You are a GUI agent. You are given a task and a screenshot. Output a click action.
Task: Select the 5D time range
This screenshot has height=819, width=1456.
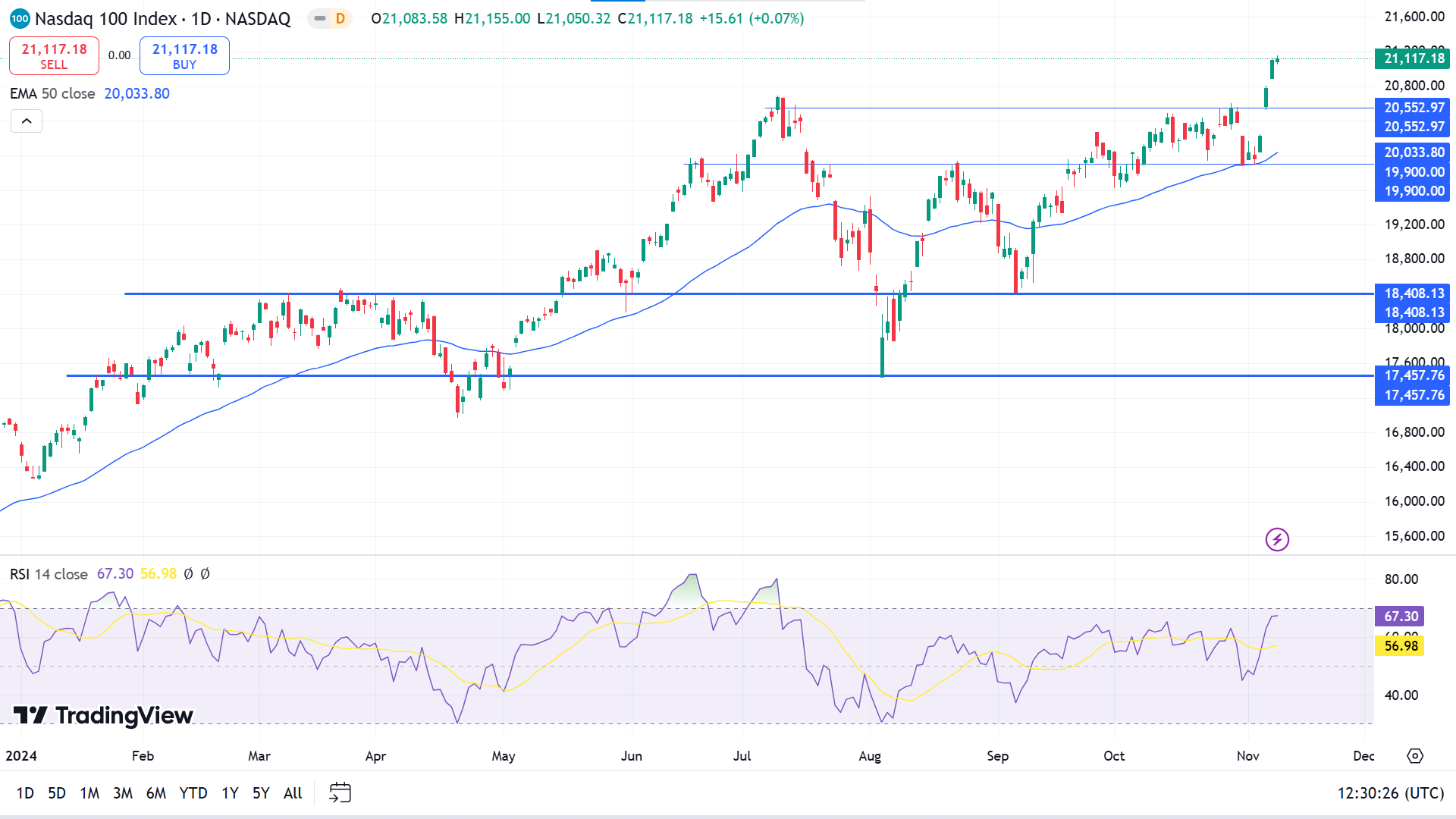[x=57, y=792]
